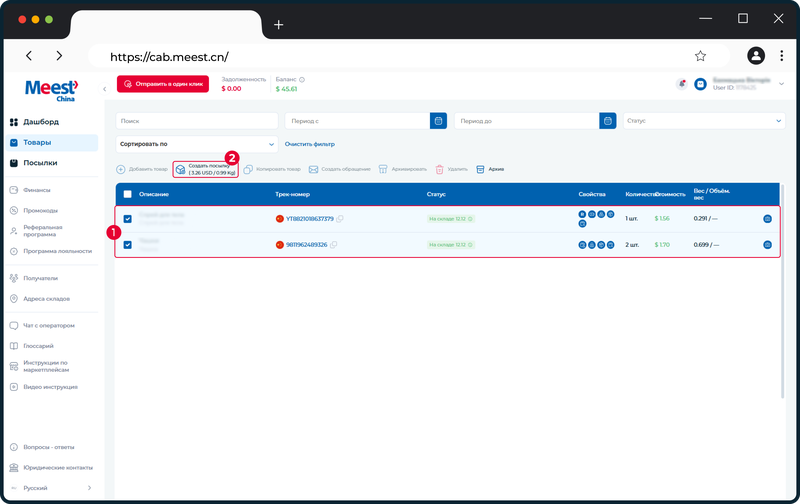Open Глоссарий in the sidebar

coord(32,346)
